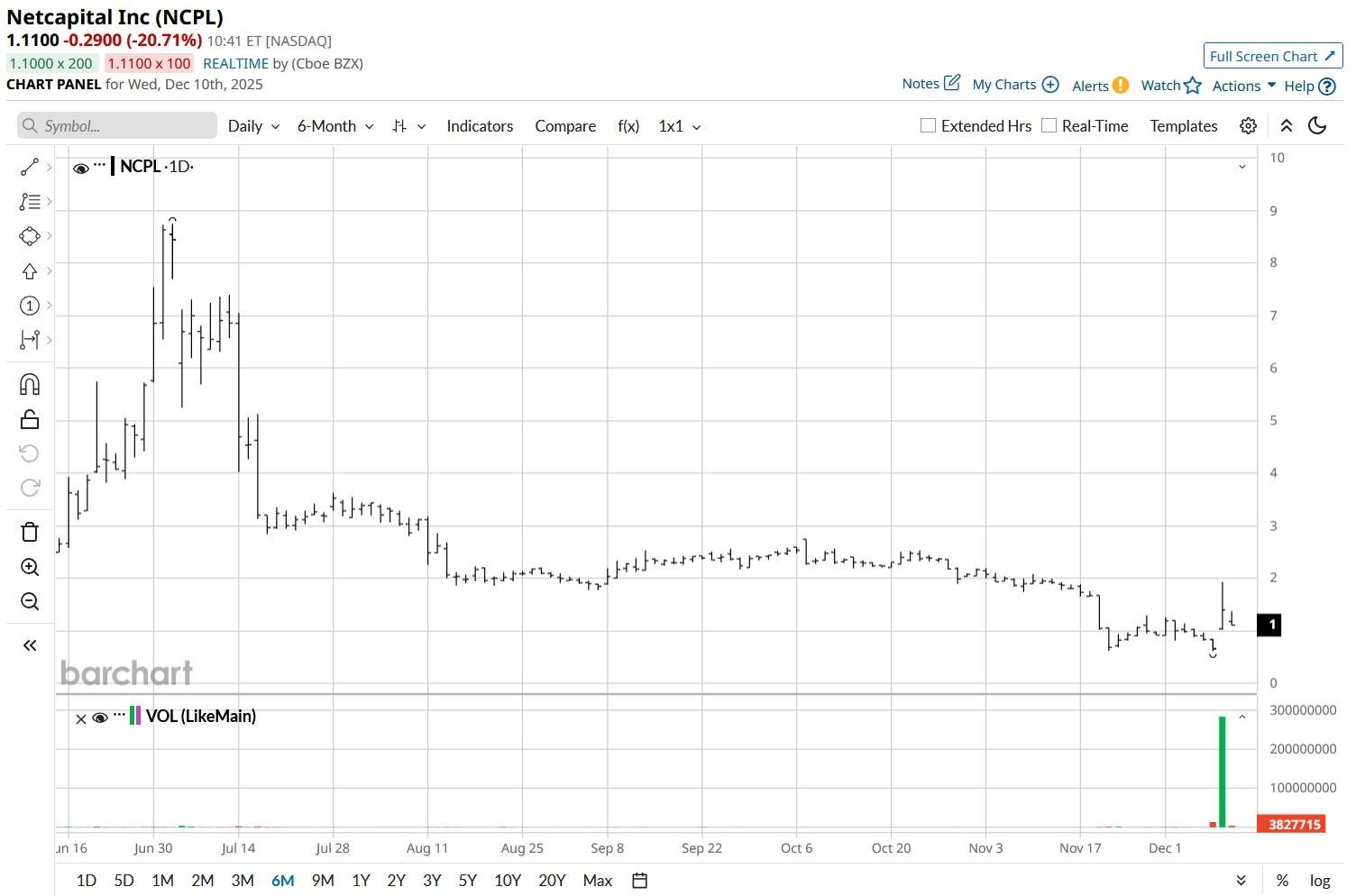The width and height of the screenshot is (1356, 896).
Task: Zoom out of the chart
Action: coord(30,601)
